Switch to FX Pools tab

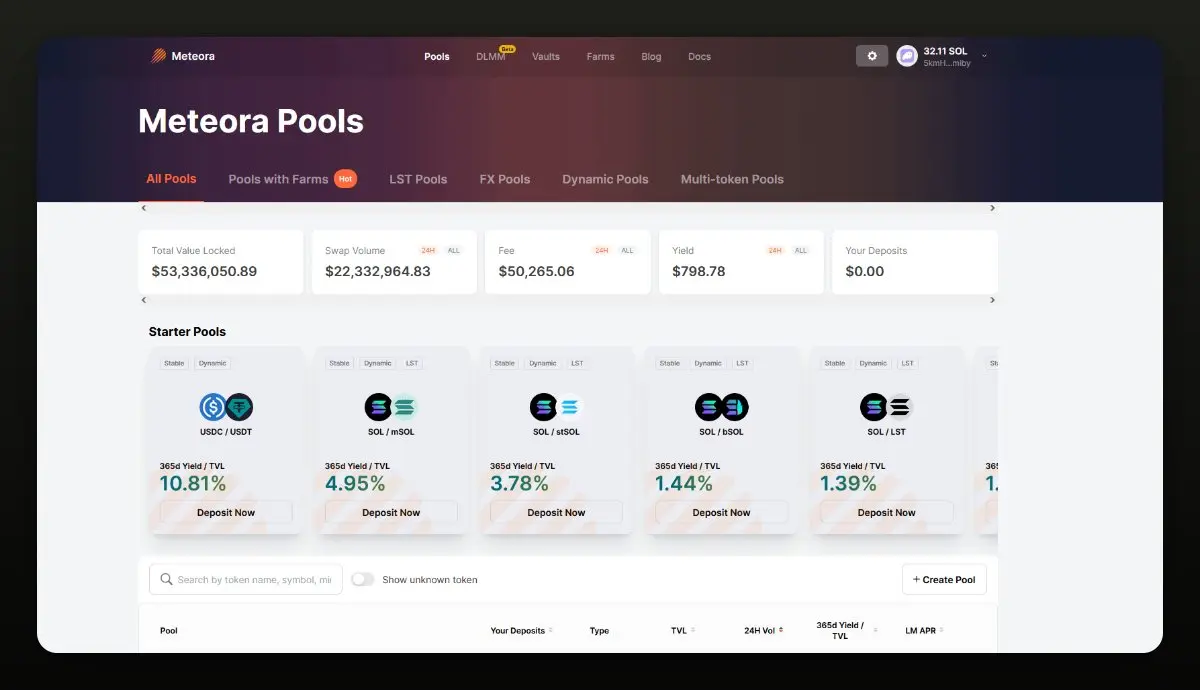tap(505, 179)
